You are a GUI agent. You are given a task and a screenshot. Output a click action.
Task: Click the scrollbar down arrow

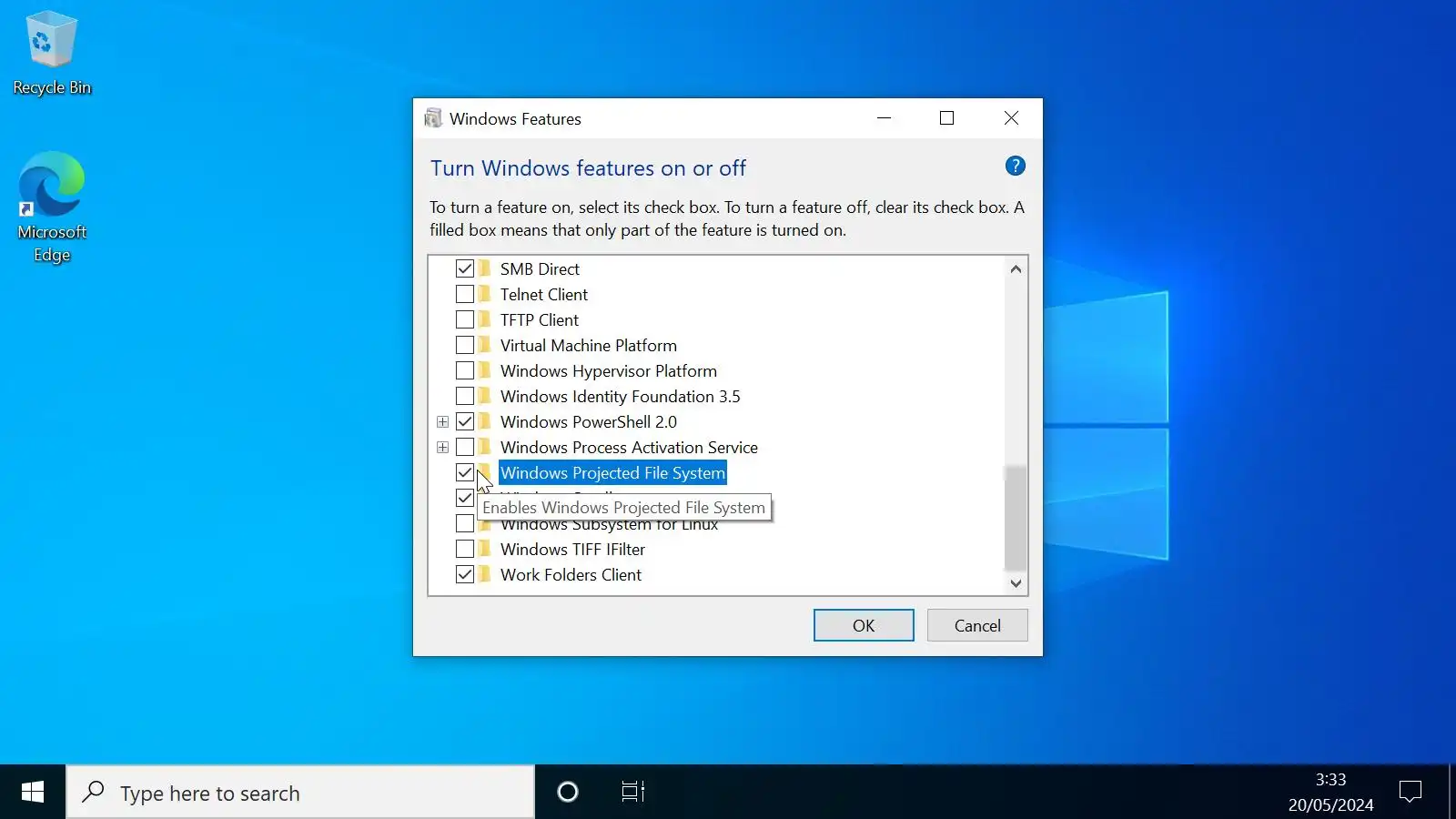tap(1016, 583)
